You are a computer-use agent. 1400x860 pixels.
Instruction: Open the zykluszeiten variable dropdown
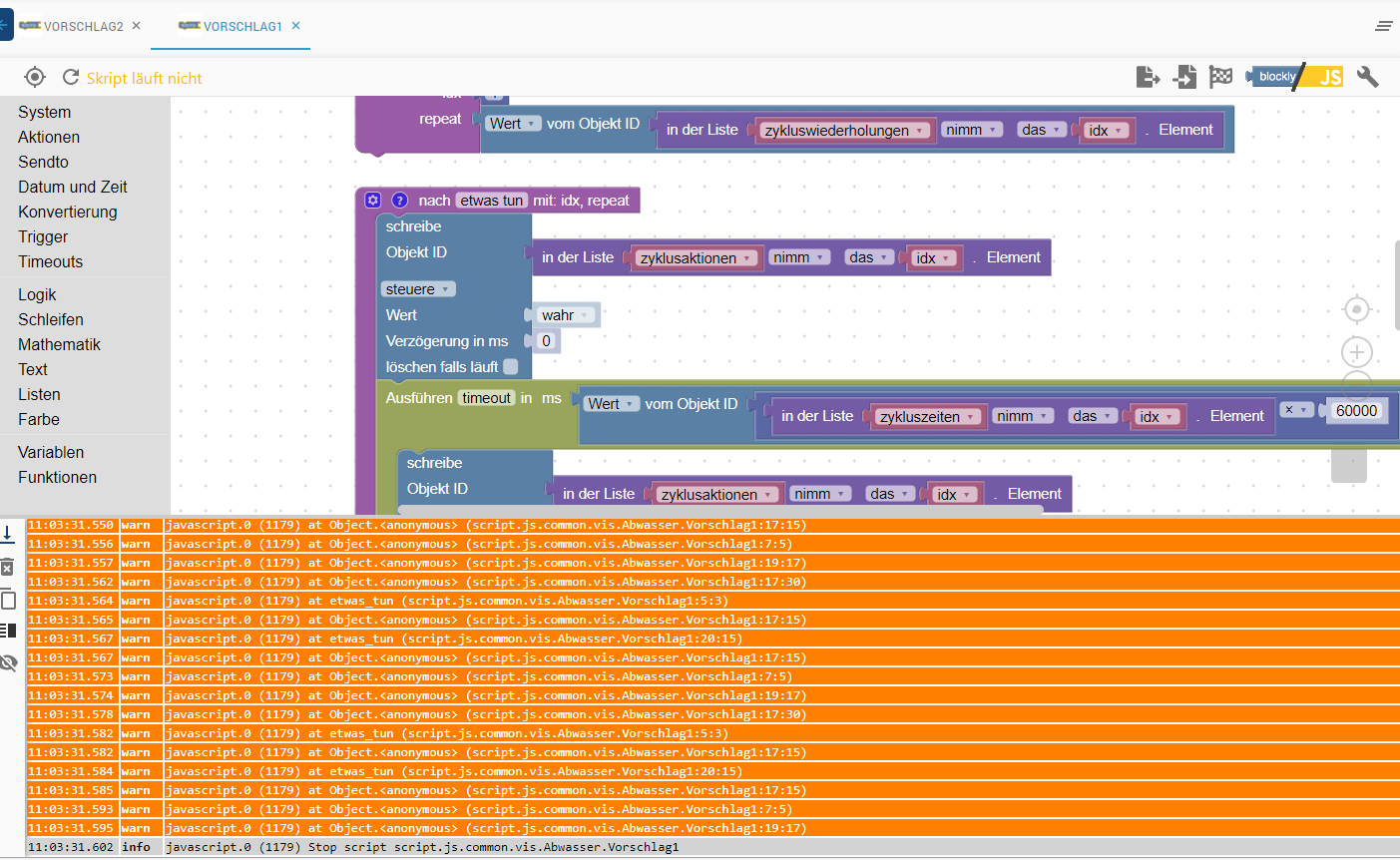pyautogui.click(x=928, y=417)
